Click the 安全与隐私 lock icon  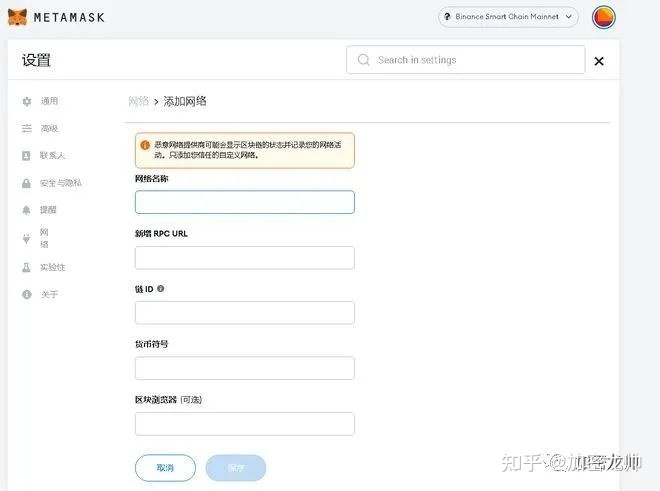coord(27,183)
